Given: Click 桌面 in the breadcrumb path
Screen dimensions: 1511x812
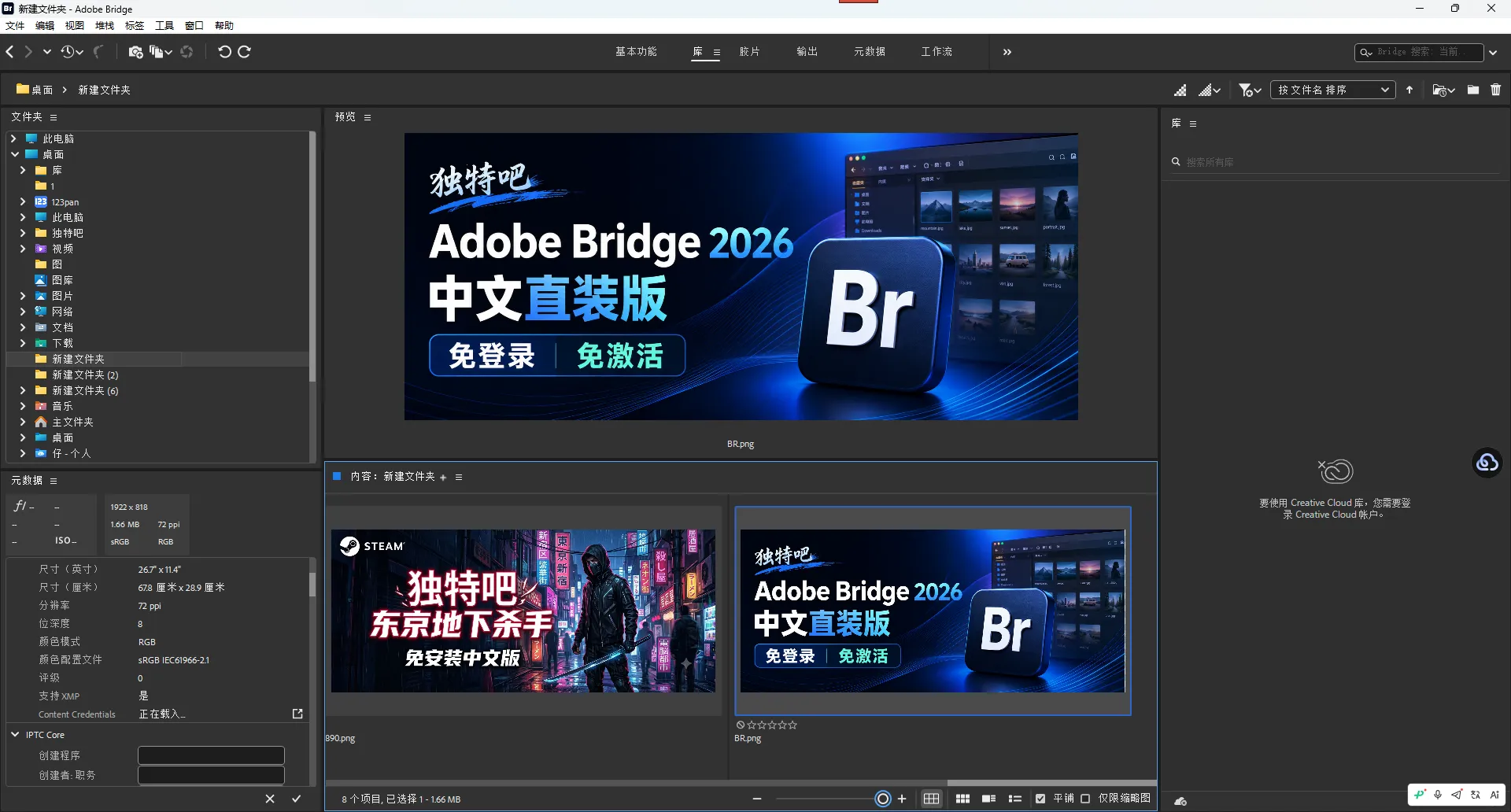Looking at the screenshot, I should coord(42,90).
